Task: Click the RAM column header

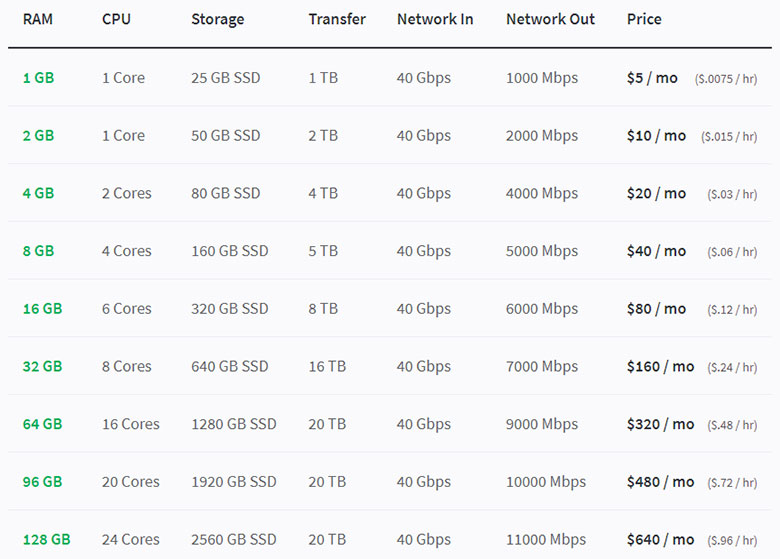Action: (39, 19)
